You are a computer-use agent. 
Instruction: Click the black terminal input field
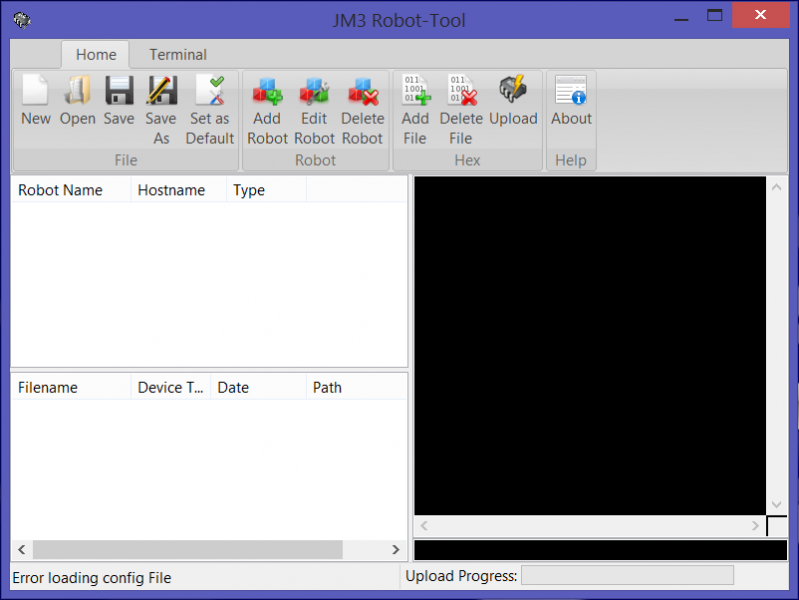(x=600, y=550)
